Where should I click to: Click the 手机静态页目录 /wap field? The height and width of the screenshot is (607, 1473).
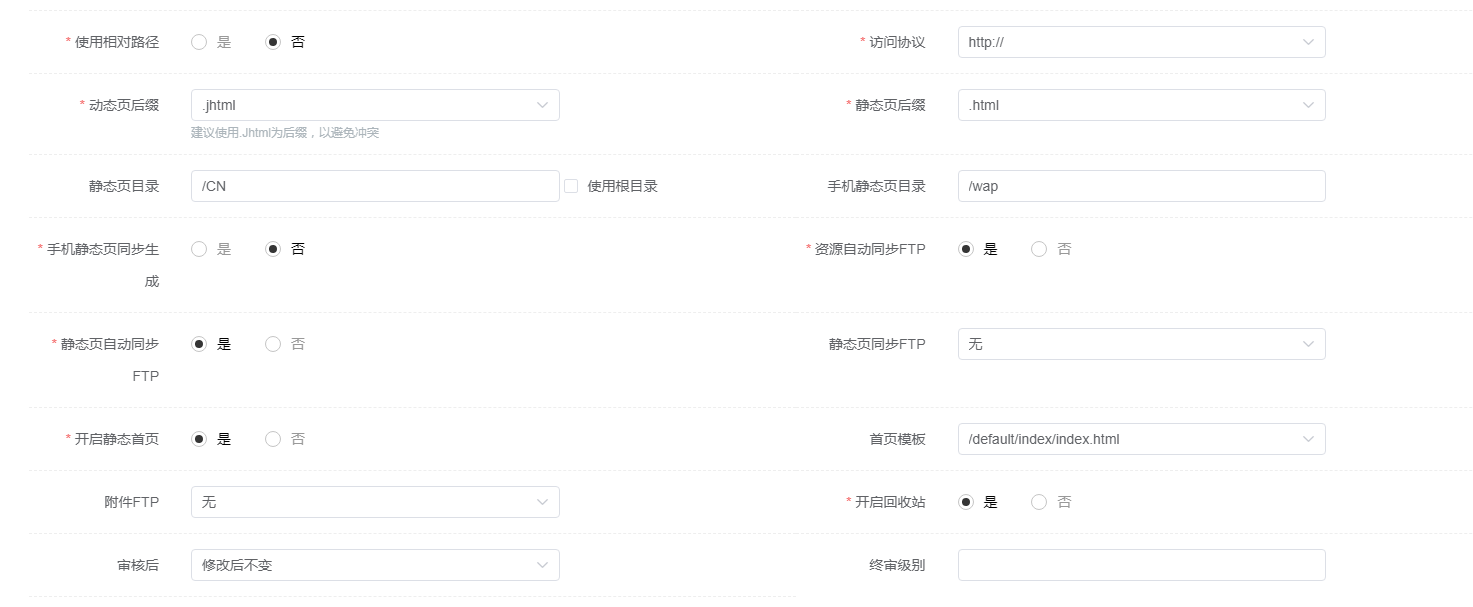[1141, 186]
